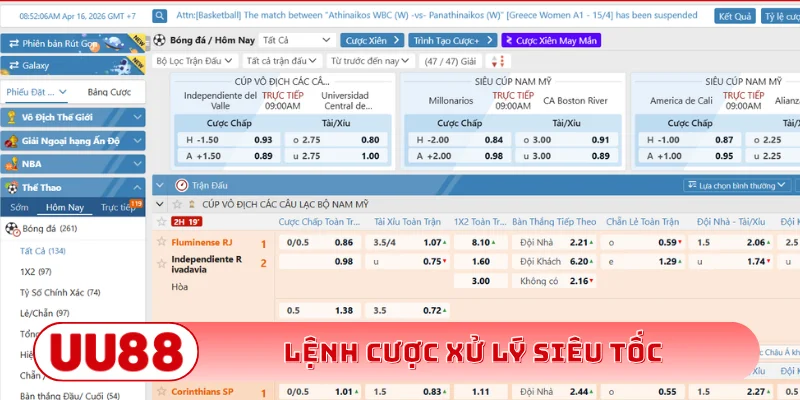
Task: Open the Tất Cả dropdown beside Hôm Nay
Action: [x=297, y=40]
